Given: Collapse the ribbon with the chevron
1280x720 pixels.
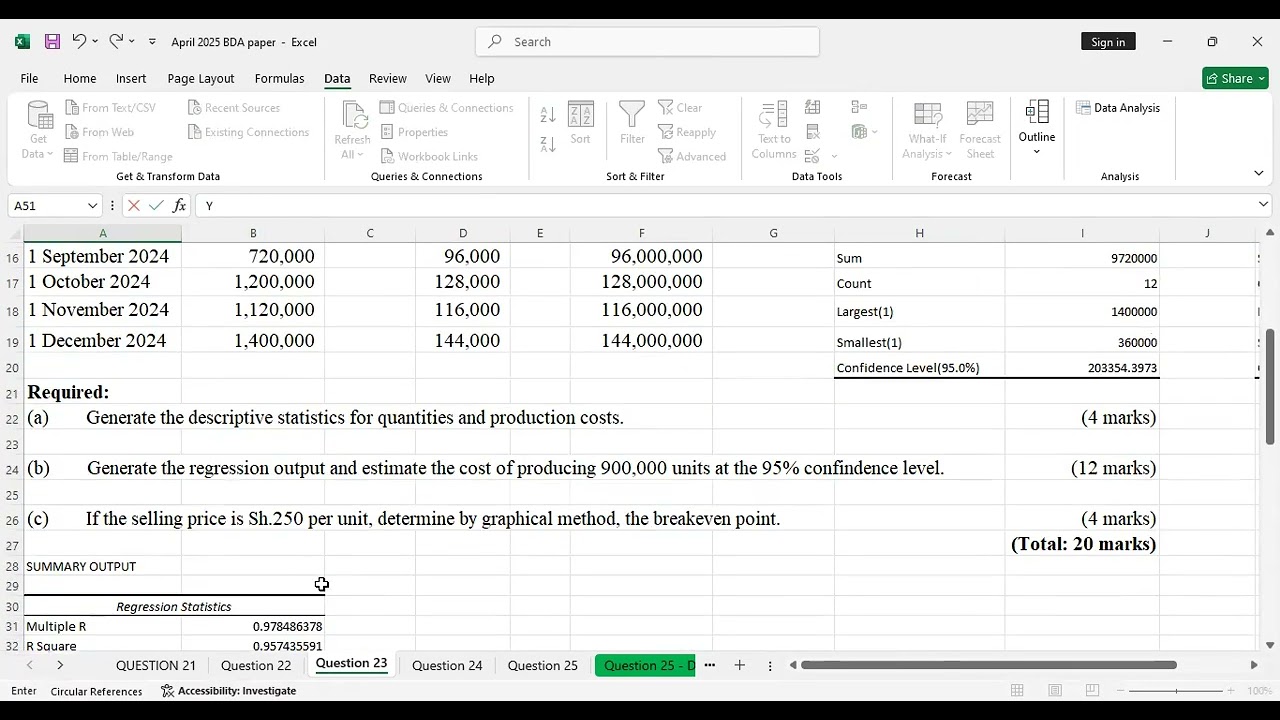Looking at the screenshot, I should [1258, 174].
